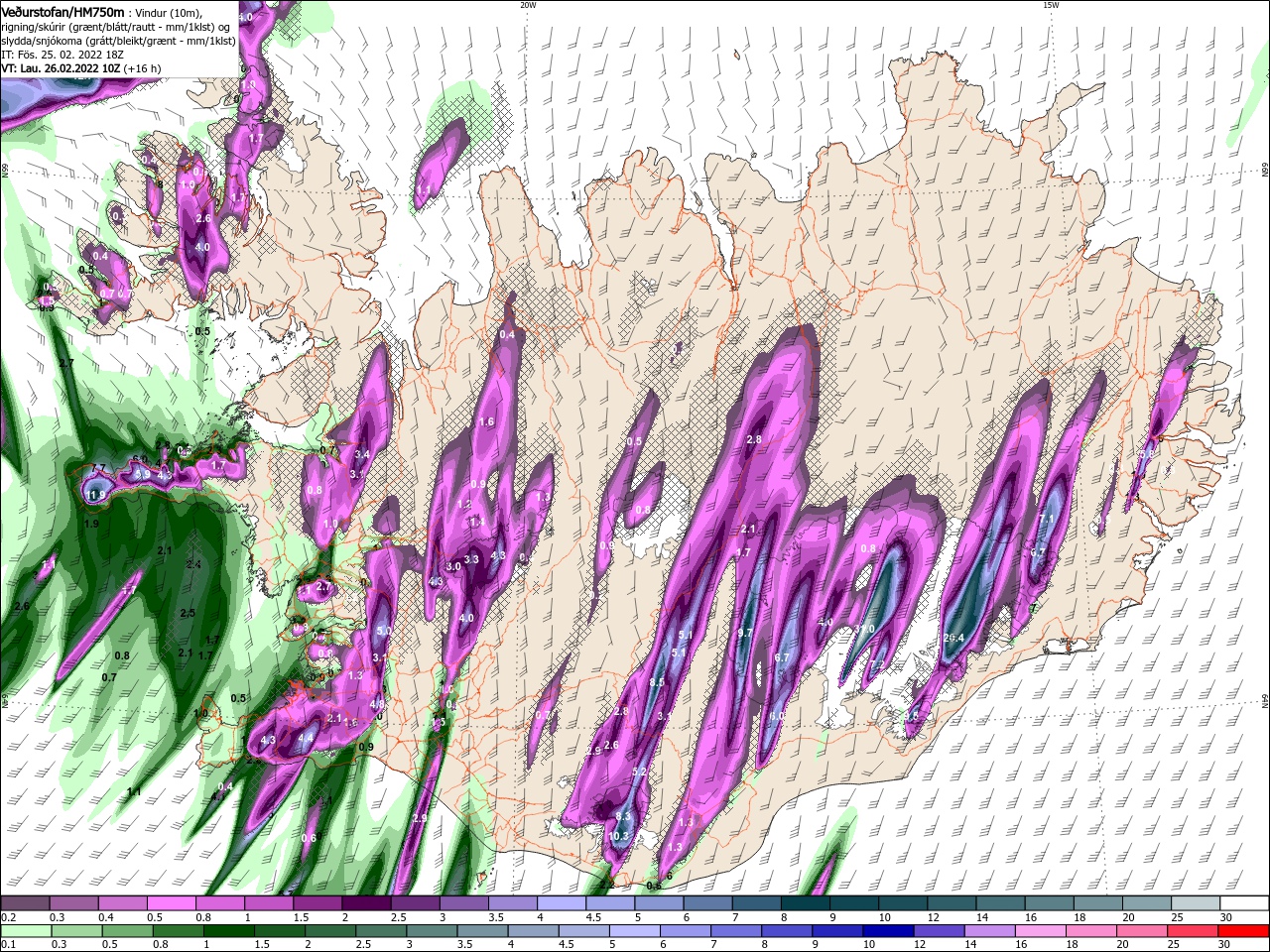Select the darkest green 1–1.5 rain scale swatch

tap(229, 931)
